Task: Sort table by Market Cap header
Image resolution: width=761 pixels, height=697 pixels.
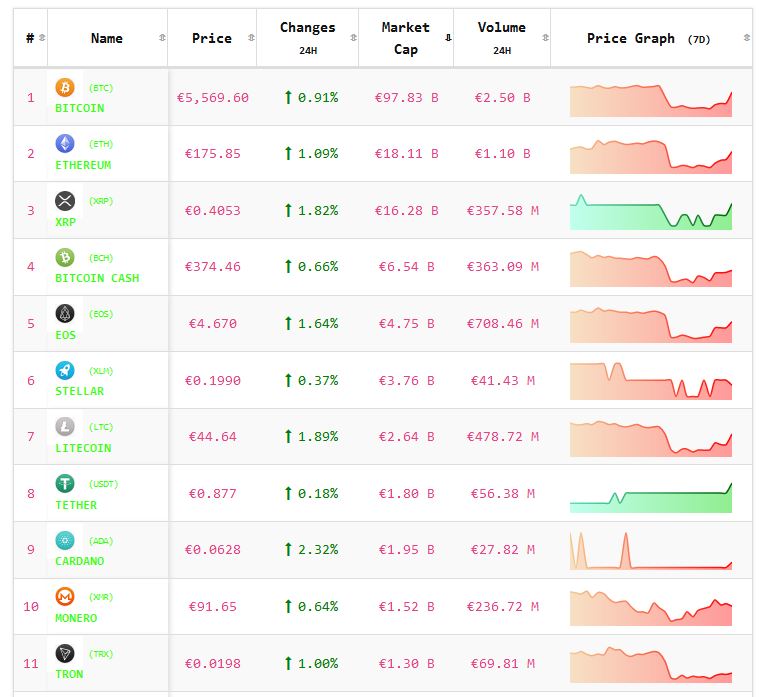Action: pos(405,38)
